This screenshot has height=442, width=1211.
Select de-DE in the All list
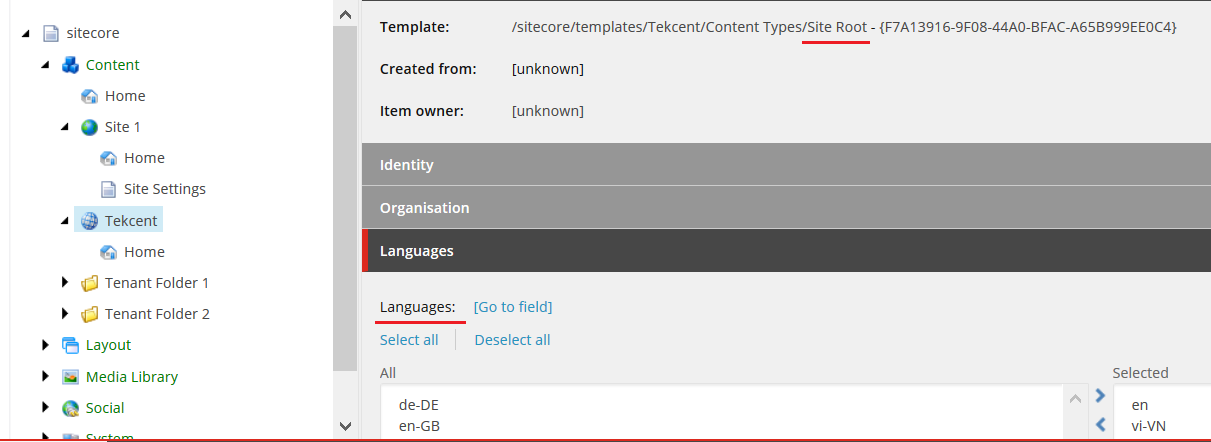(418, 405)
